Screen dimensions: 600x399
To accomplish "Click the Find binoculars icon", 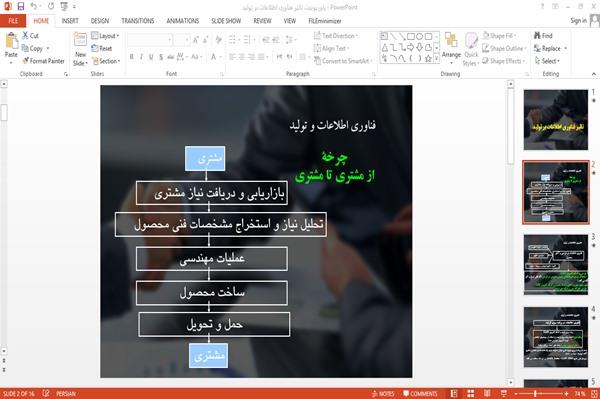I will [537, 36].
